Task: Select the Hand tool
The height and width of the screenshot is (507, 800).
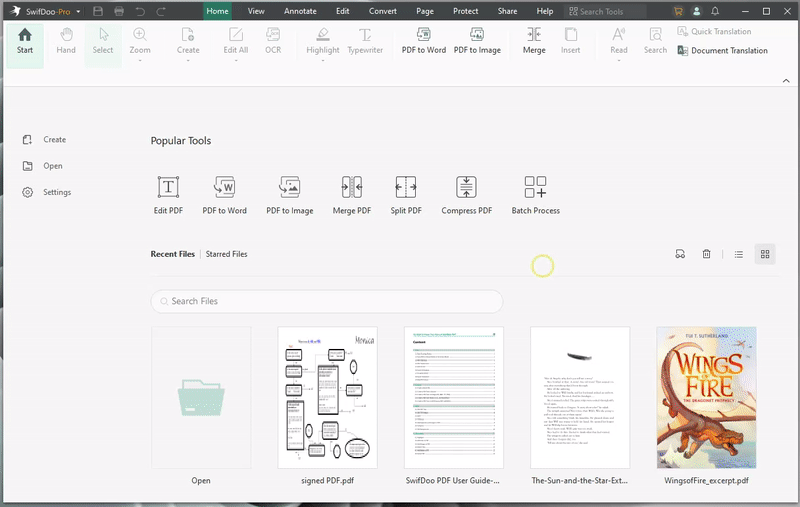Action: [66, 42]
